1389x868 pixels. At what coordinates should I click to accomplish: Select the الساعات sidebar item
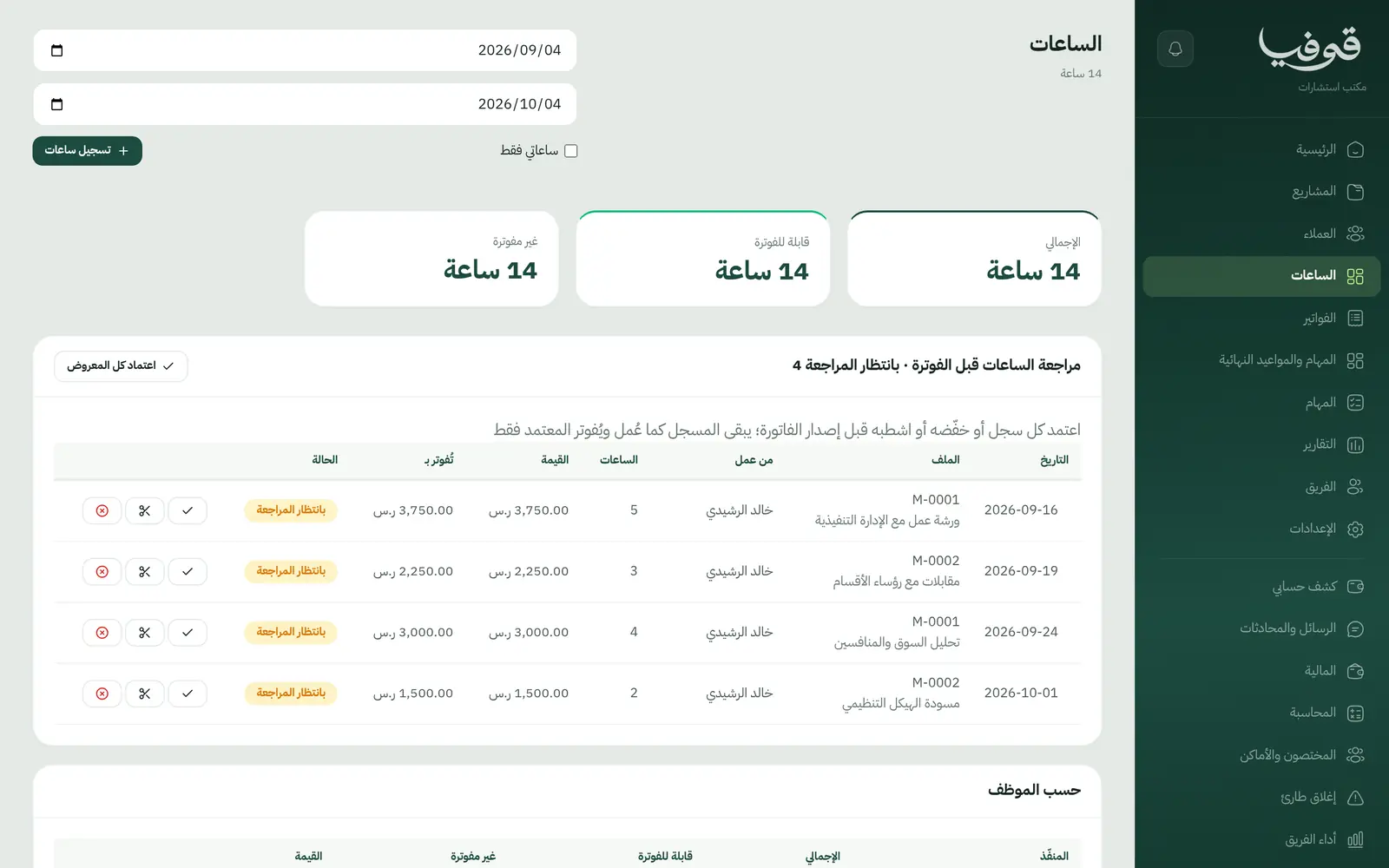click(x=1261, y=276)
